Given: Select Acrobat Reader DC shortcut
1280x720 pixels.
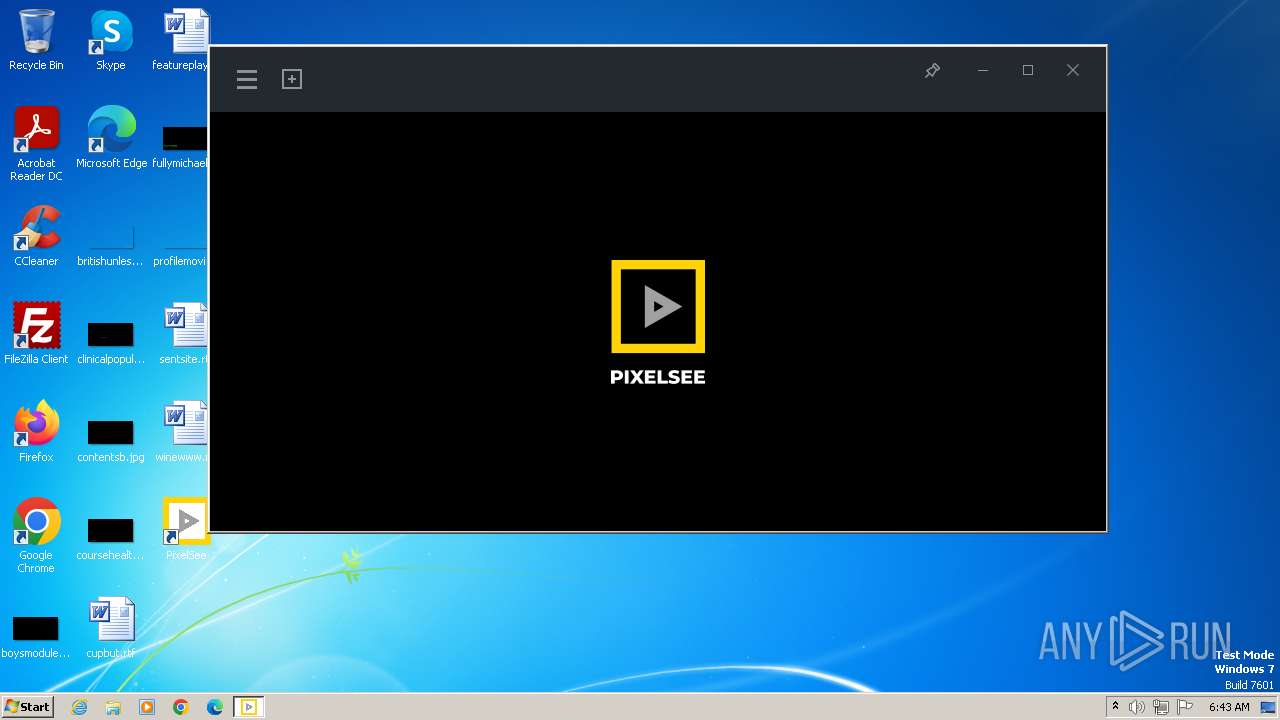Looking at the screenshot, I should (36, 144).
